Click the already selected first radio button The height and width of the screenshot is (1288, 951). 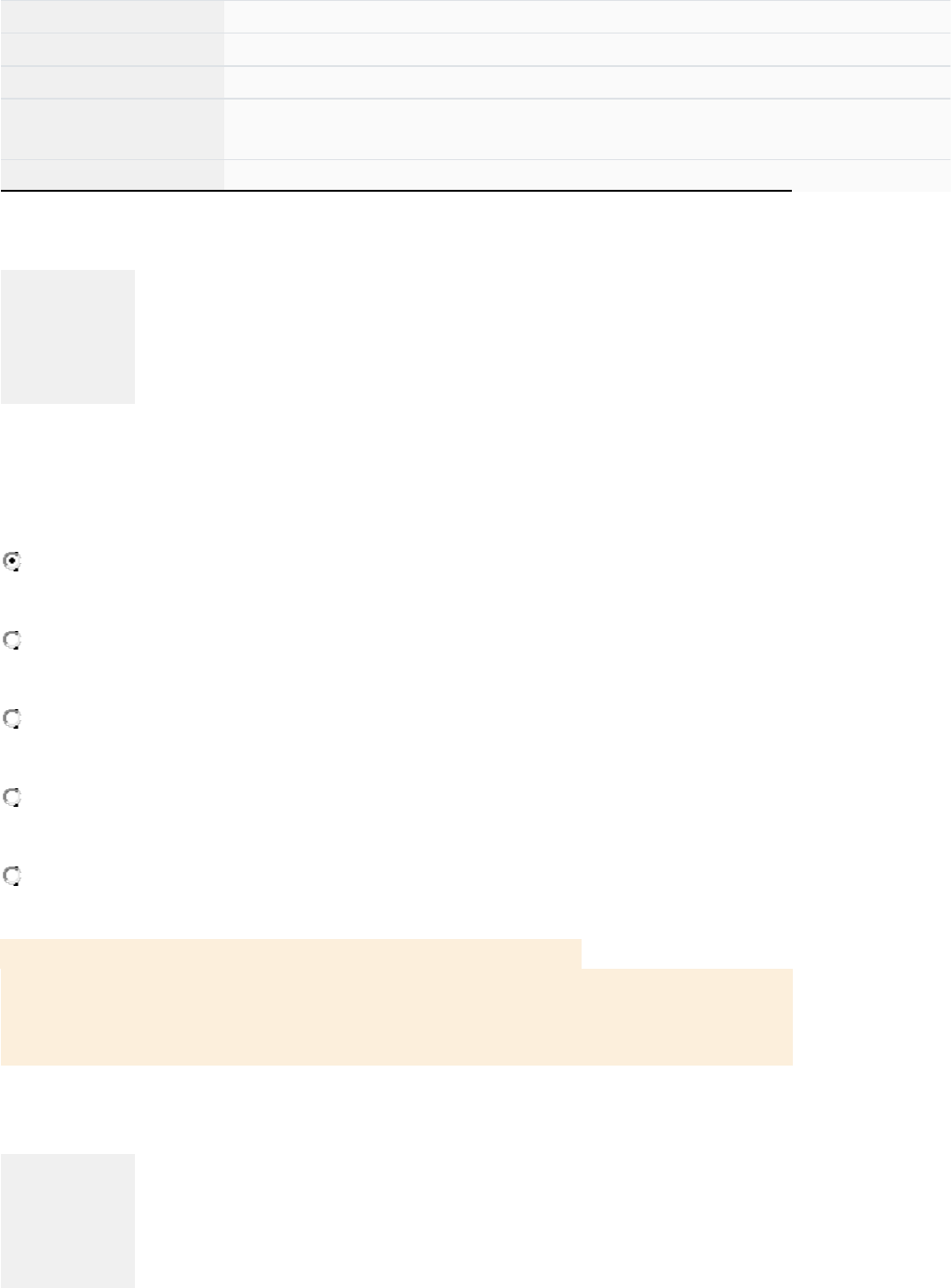click(x=12, y=562)
